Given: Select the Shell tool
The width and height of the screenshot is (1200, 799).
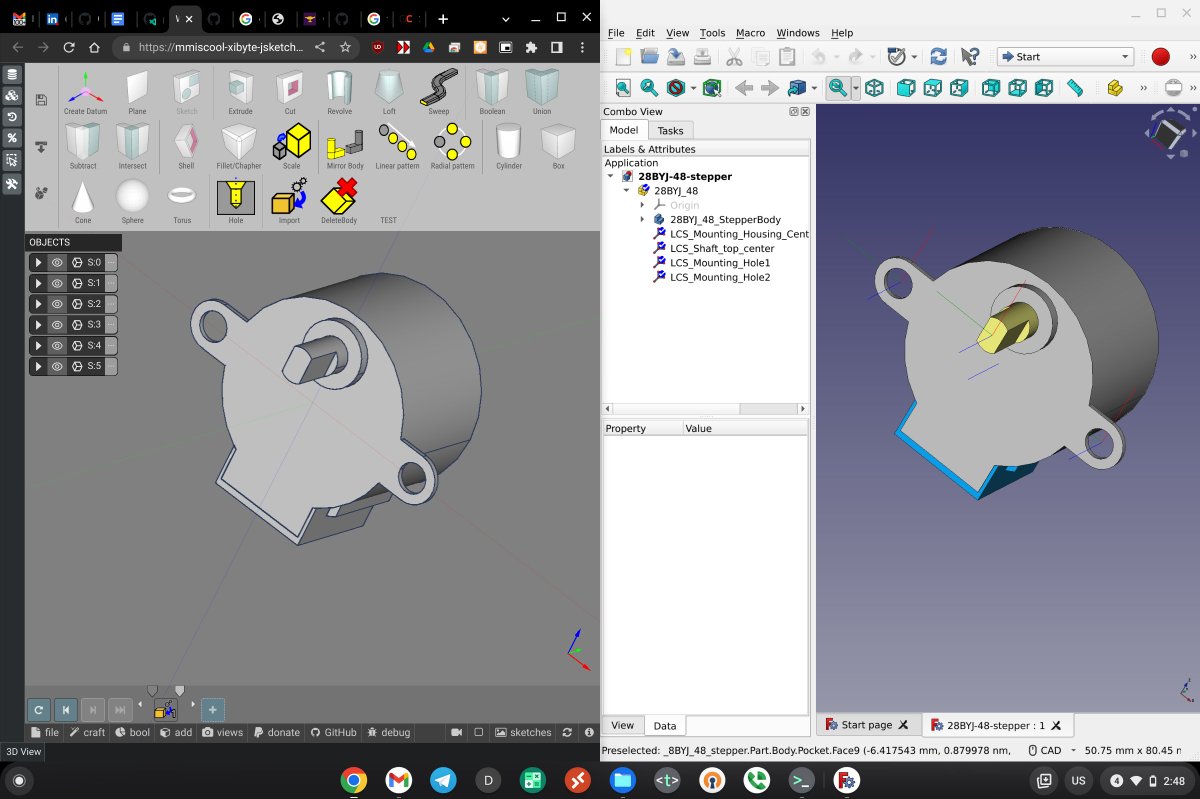Looking at the screenshot, I should pos(186,146).
